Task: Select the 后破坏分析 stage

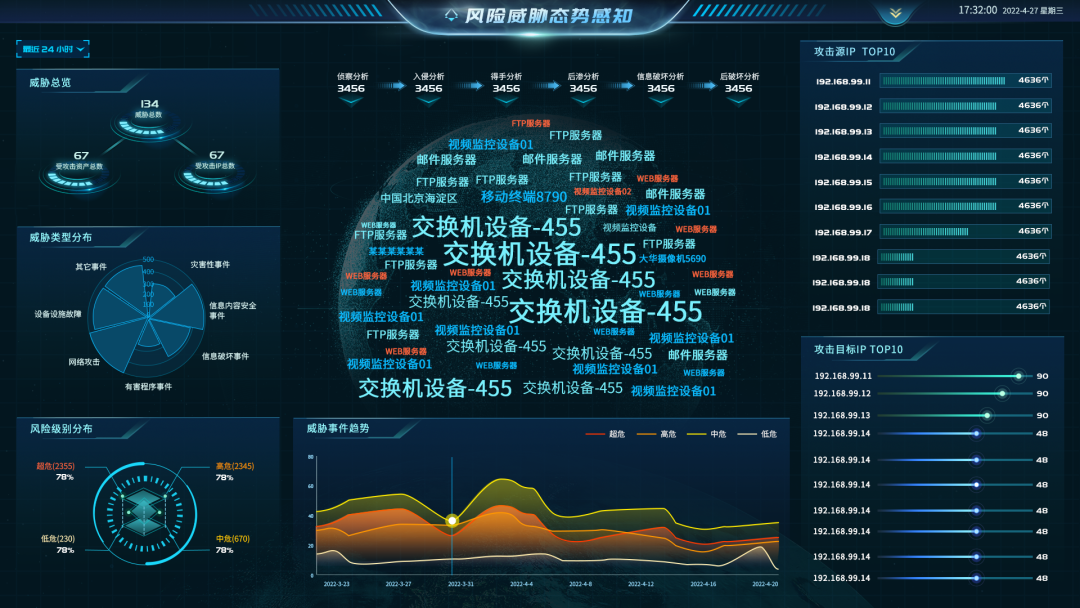Action: point(738,83)
